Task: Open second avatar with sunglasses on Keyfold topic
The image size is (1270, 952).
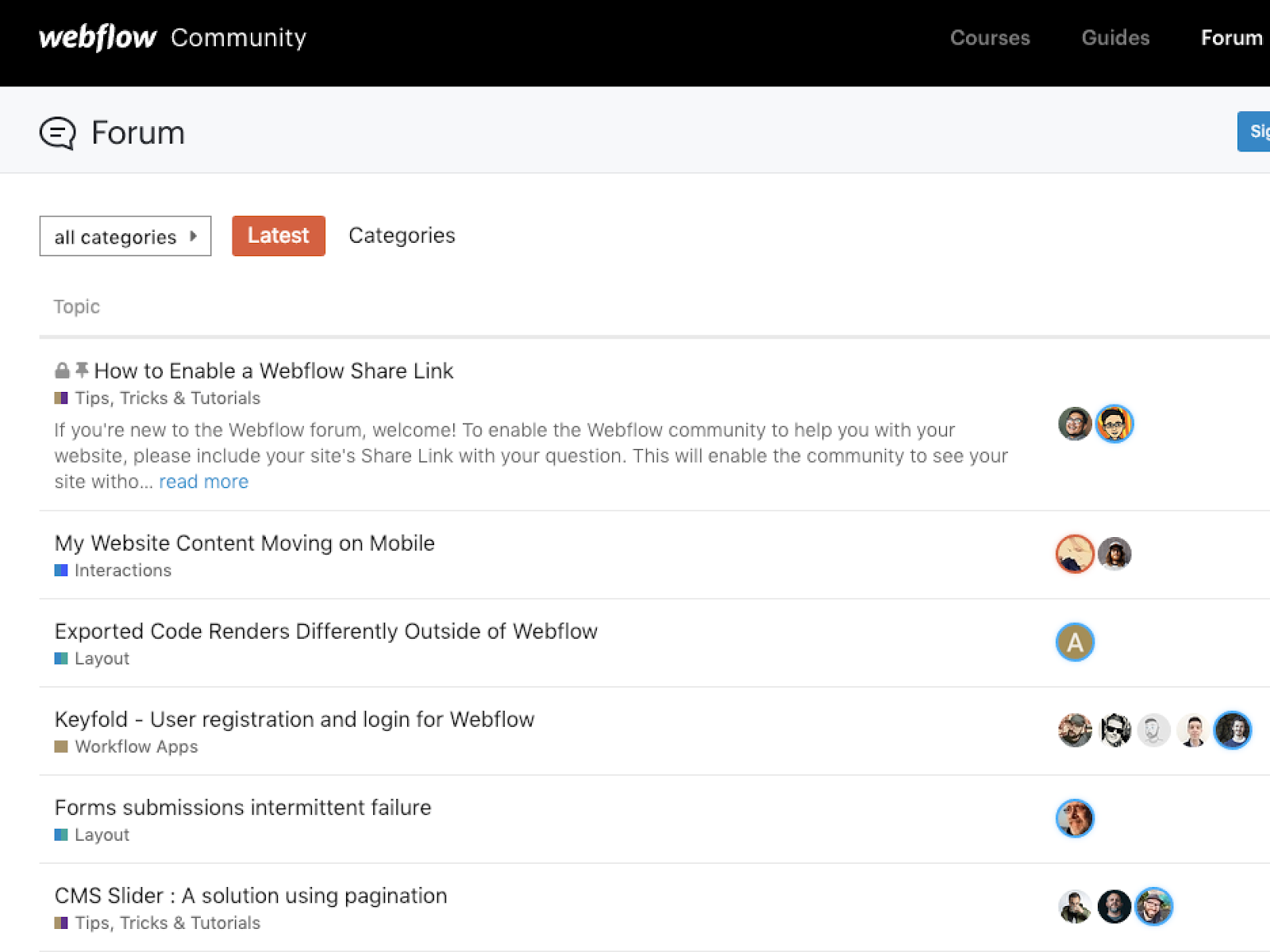Action: click(x=1114, y=730)
